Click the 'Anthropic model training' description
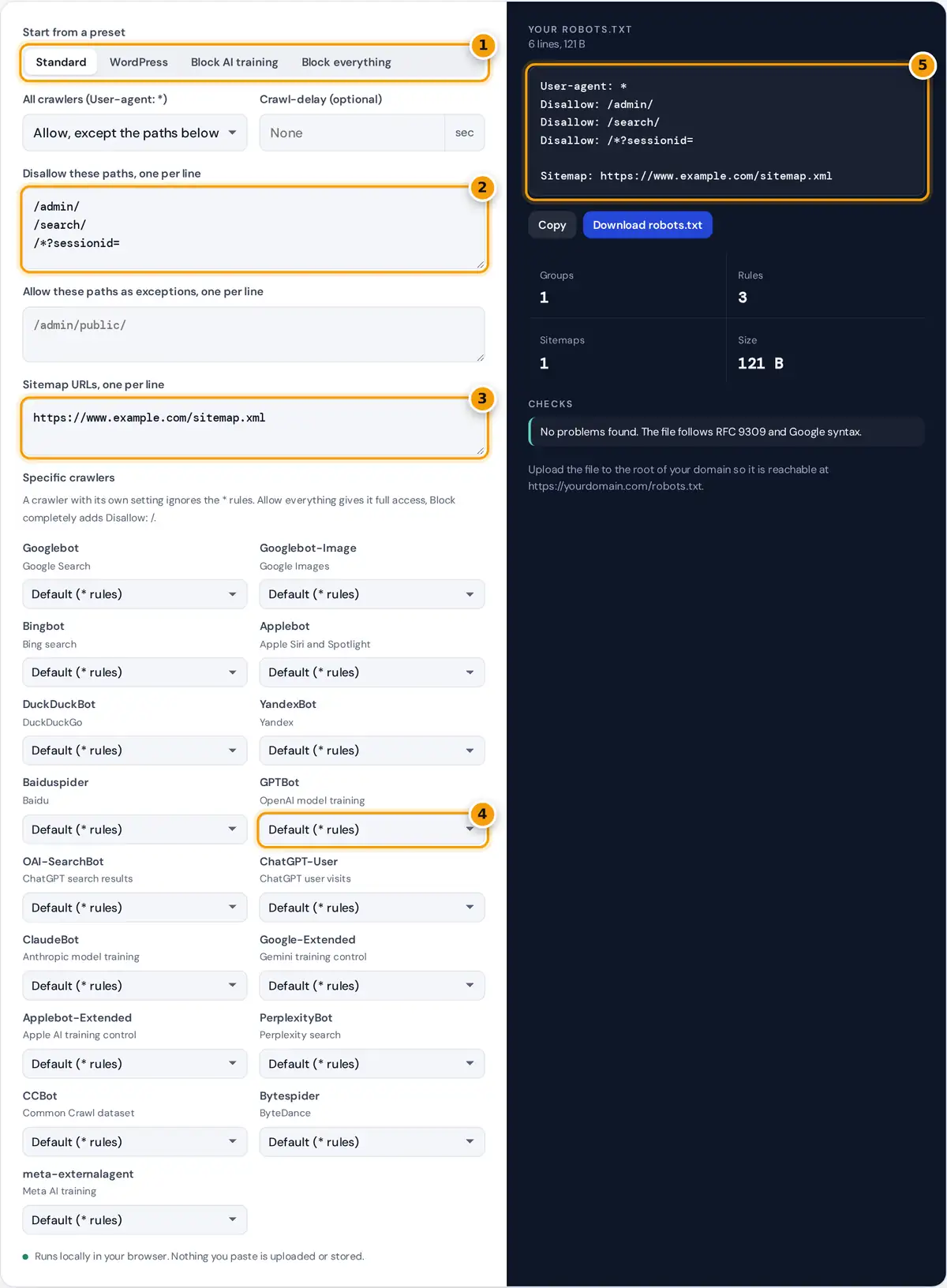Viewport: 947px width, 1288px height. (x=81, y=957)
